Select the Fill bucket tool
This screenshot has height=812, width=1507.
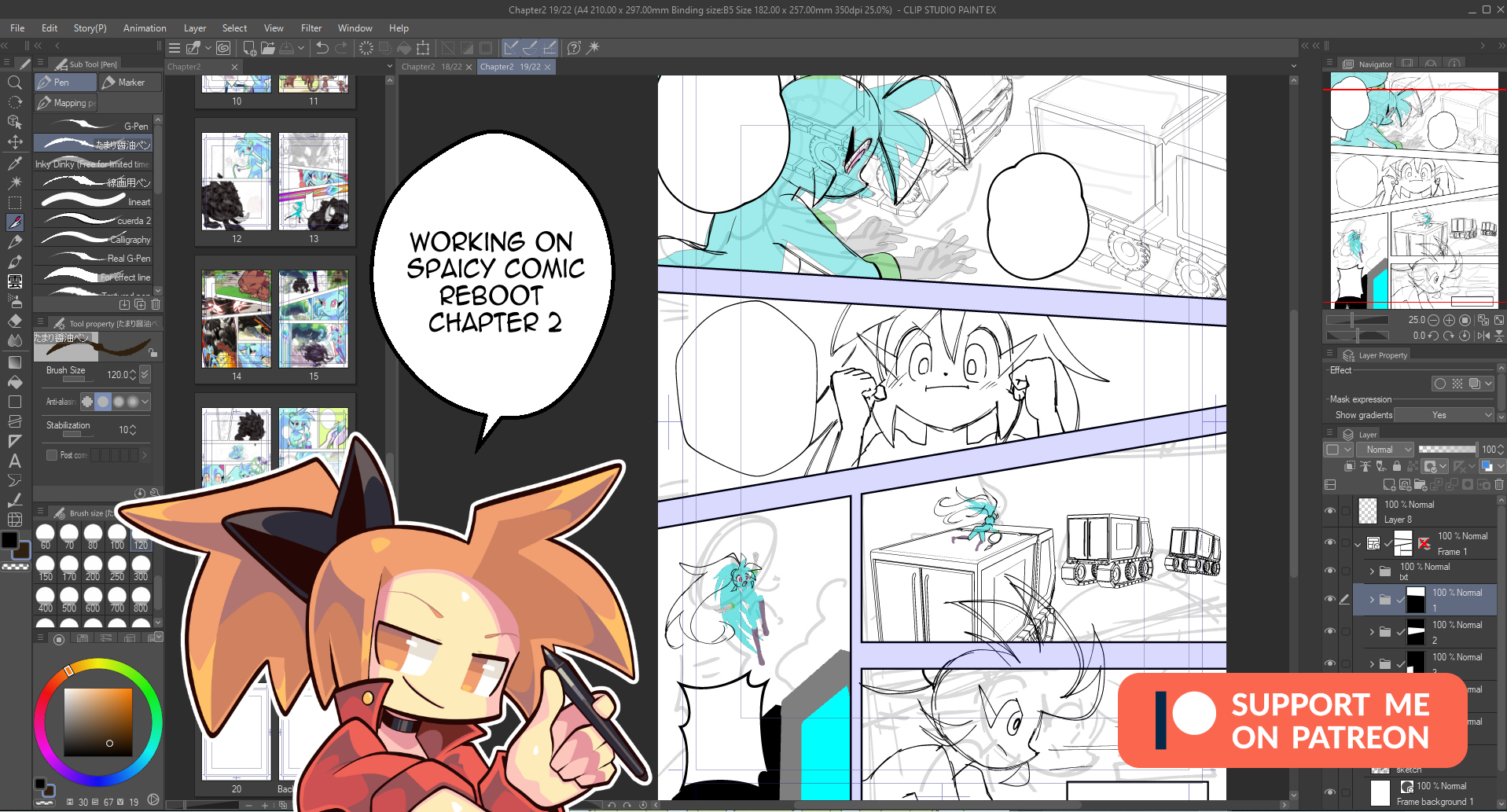pos(14,382)
